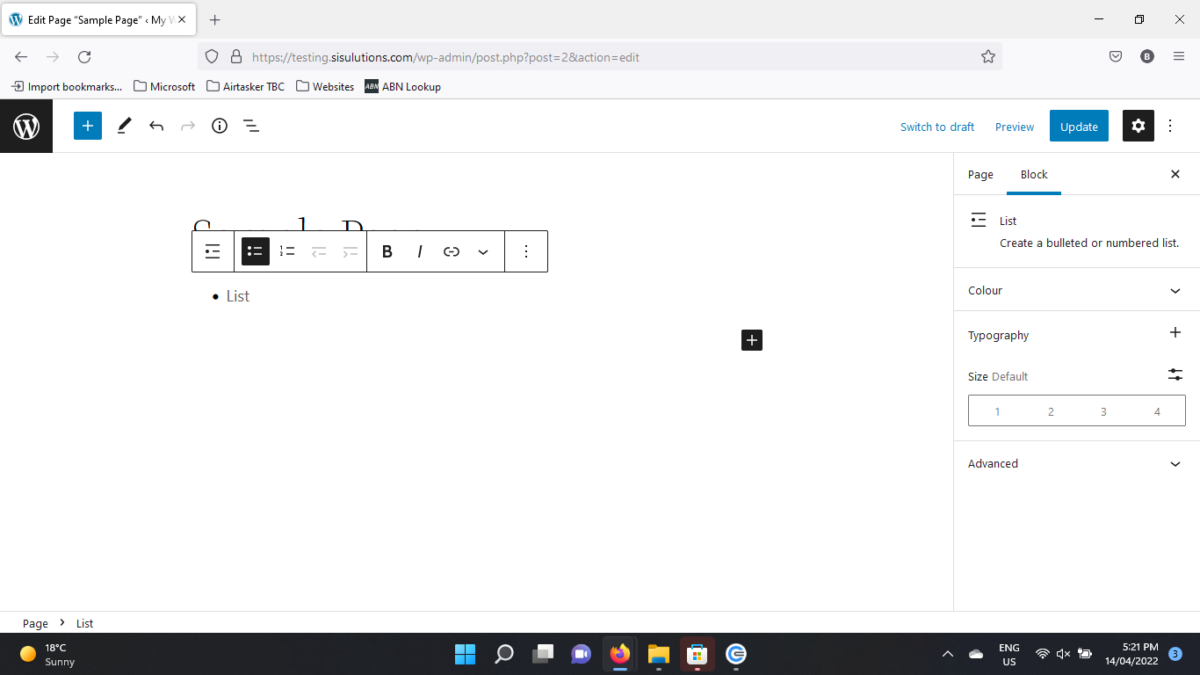The width and height of the screenshot is (1200, 675).
Task: Toggle italic formatting on the list
Action: (x=419, y=251)
